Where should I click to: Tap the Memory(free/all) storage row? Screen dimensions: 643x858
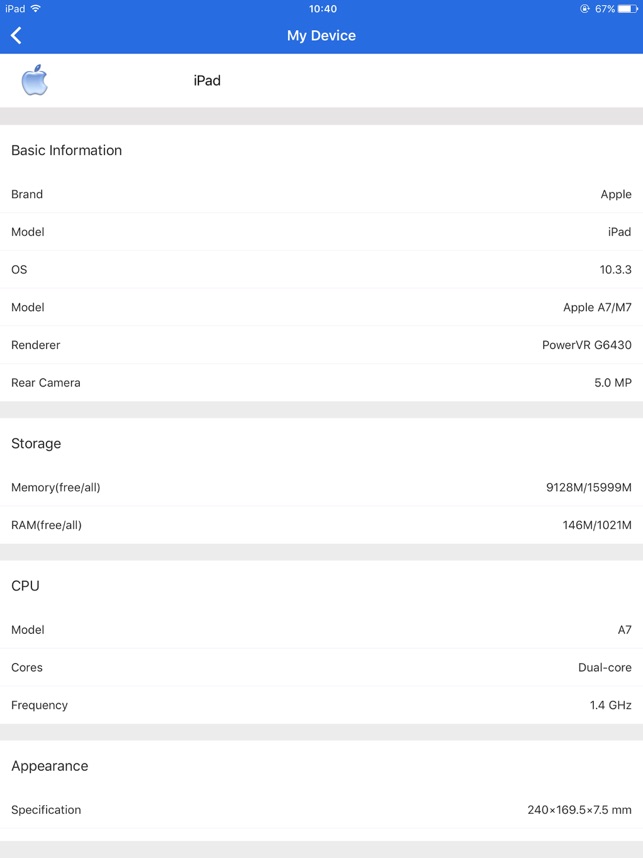321,488
